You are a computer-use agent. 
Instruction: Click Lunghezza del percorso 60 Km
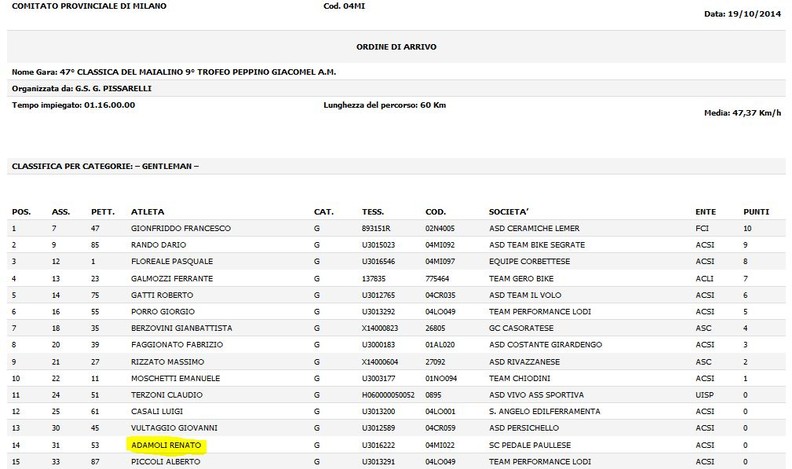385,106
